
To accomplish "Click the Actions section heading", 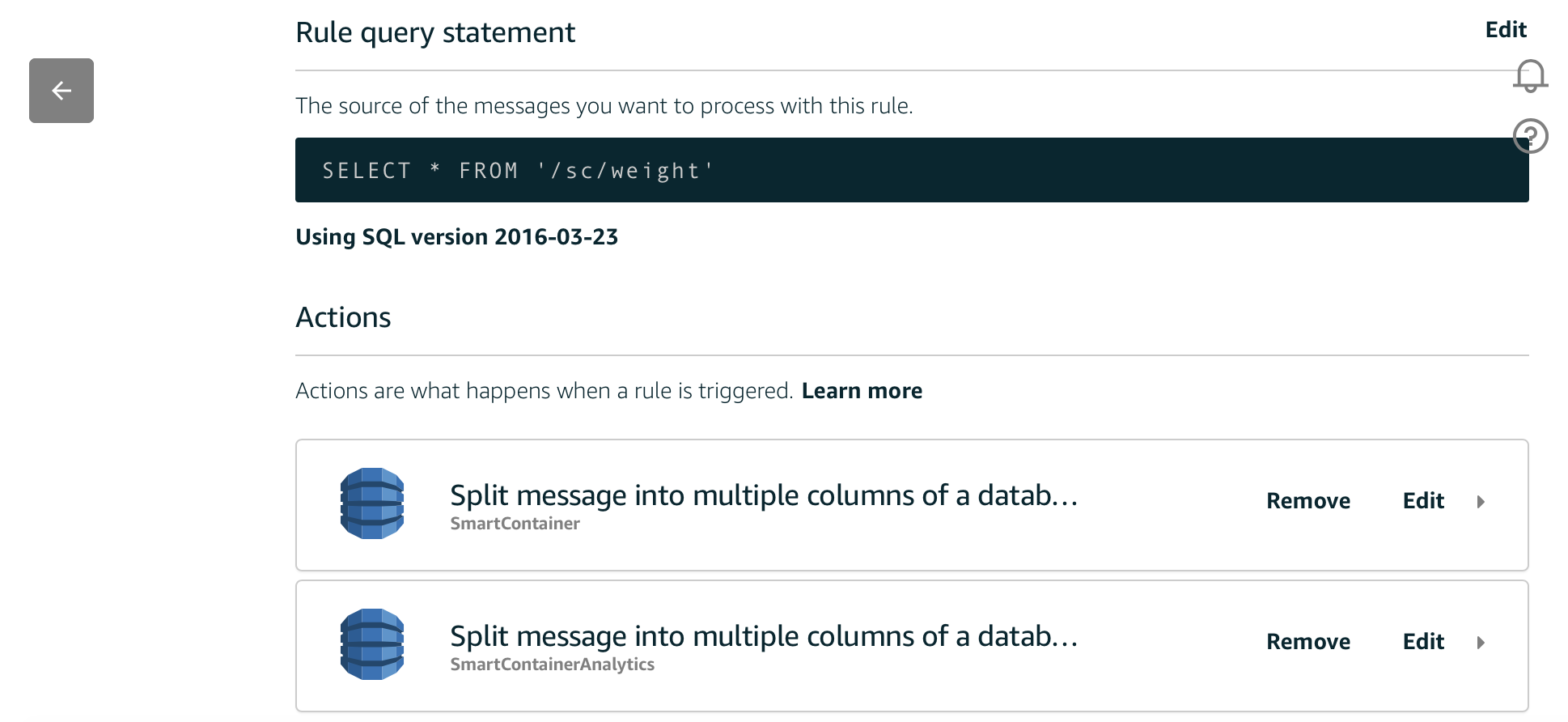I will (343, 317).
